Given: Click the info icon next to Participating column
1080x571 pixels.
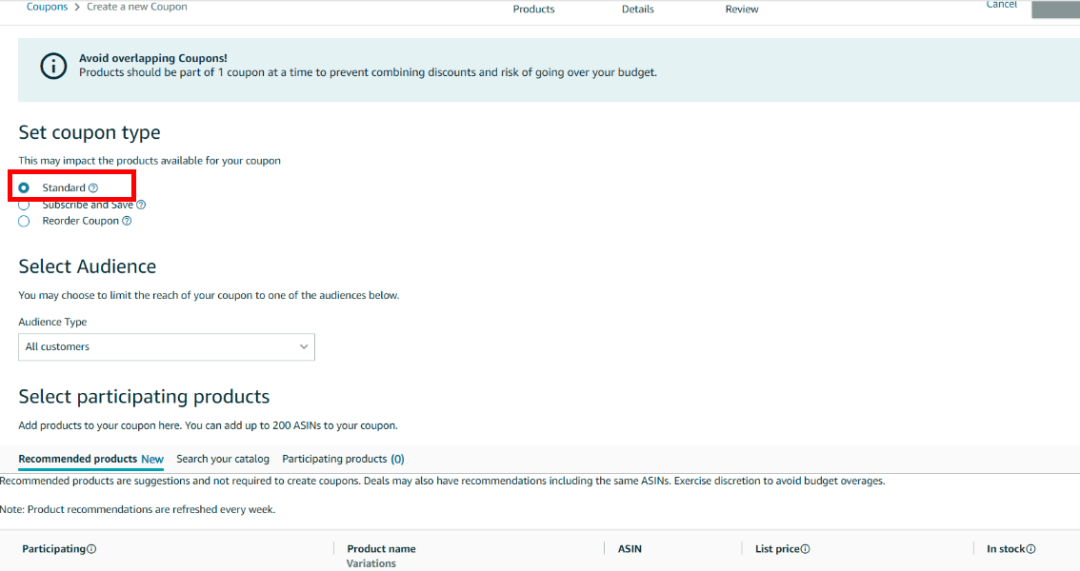Looking at the screenshot, I should coord(91,549).
